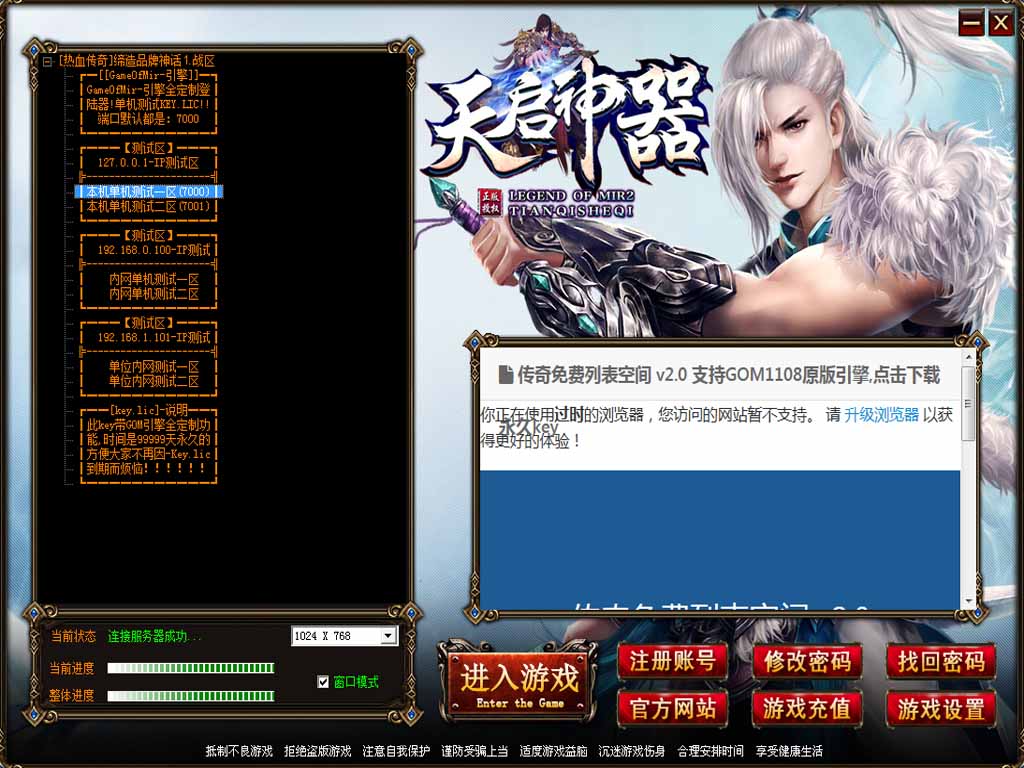1024x768 pixels.
Task: Close the launcher window
Action: point(1000,24)
